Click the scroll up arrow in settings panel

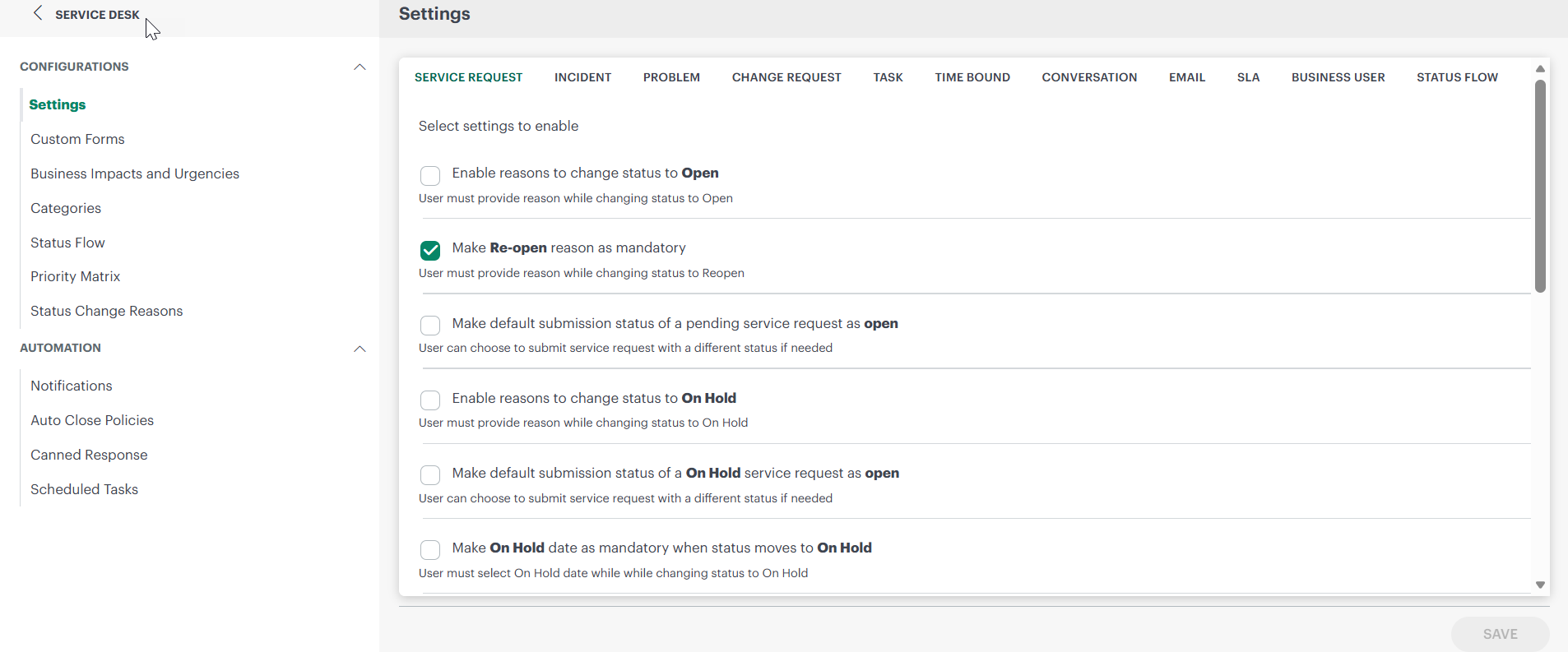coord(1540,69)
